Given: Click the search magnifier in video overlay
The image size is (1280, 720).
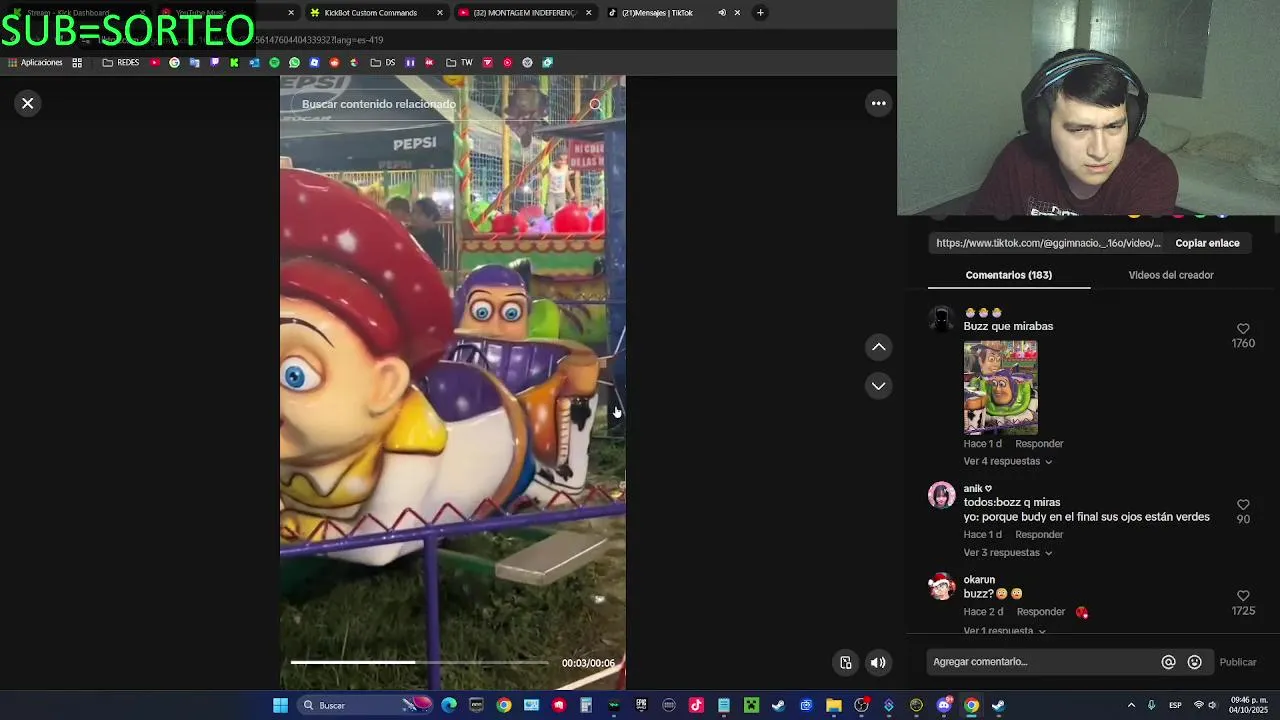Looking at the screenshot, I should pyautogui.click(x=595, y=104).
